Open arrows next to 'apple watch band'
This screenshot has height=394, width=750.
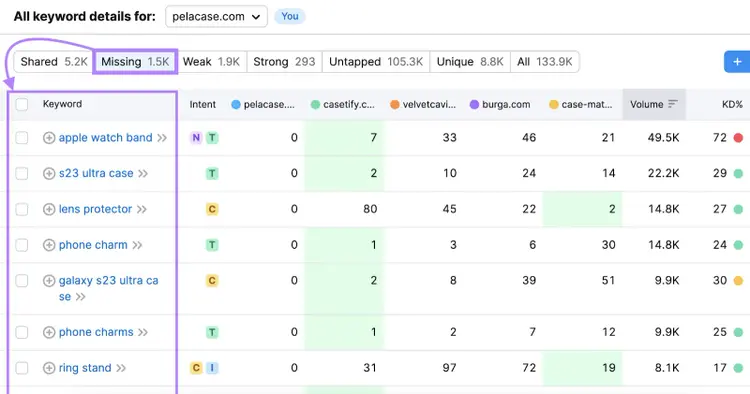click(x=162, y=138)
